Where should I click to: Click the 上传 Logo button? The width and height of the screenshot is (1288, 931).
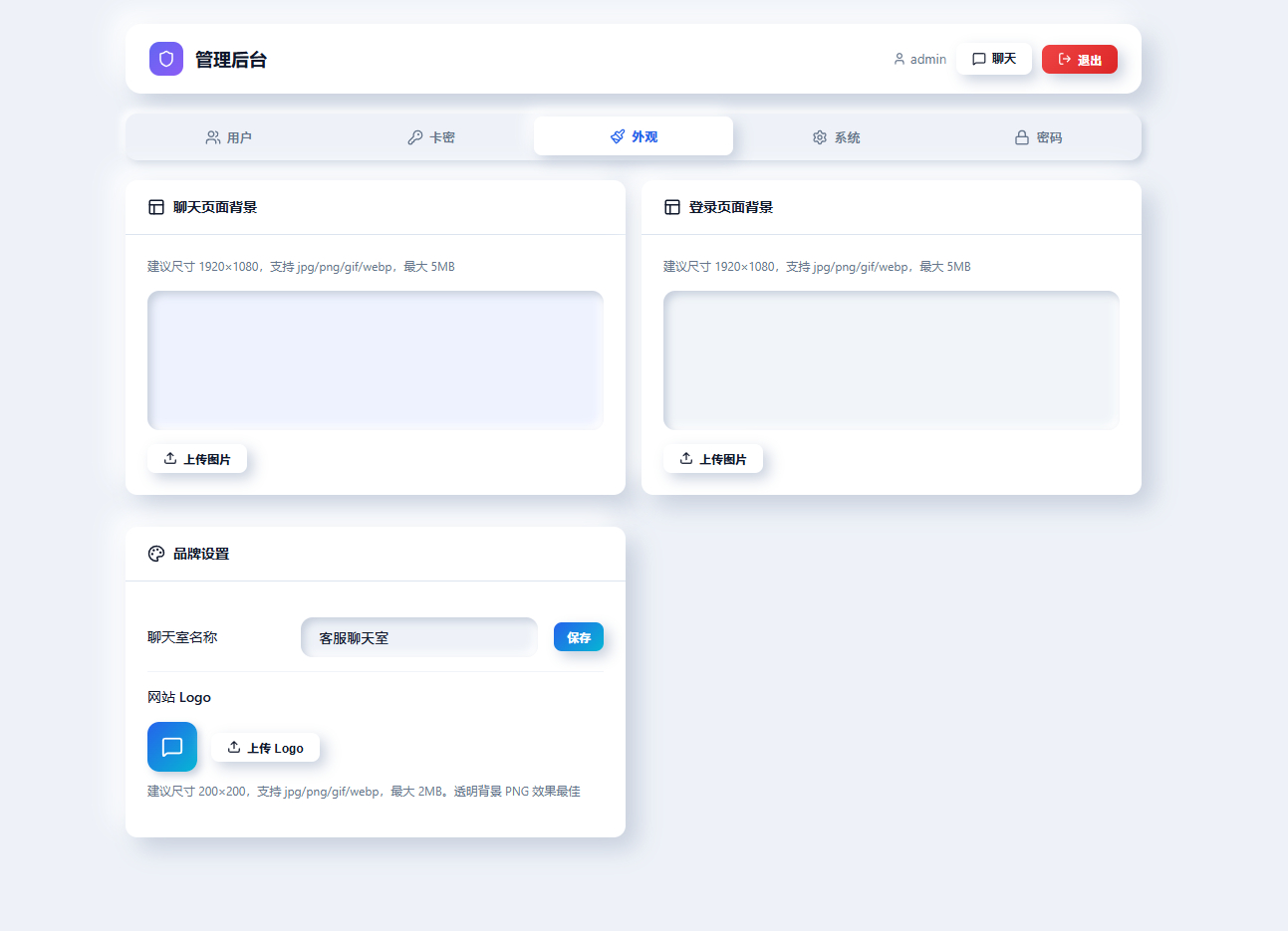265,748
